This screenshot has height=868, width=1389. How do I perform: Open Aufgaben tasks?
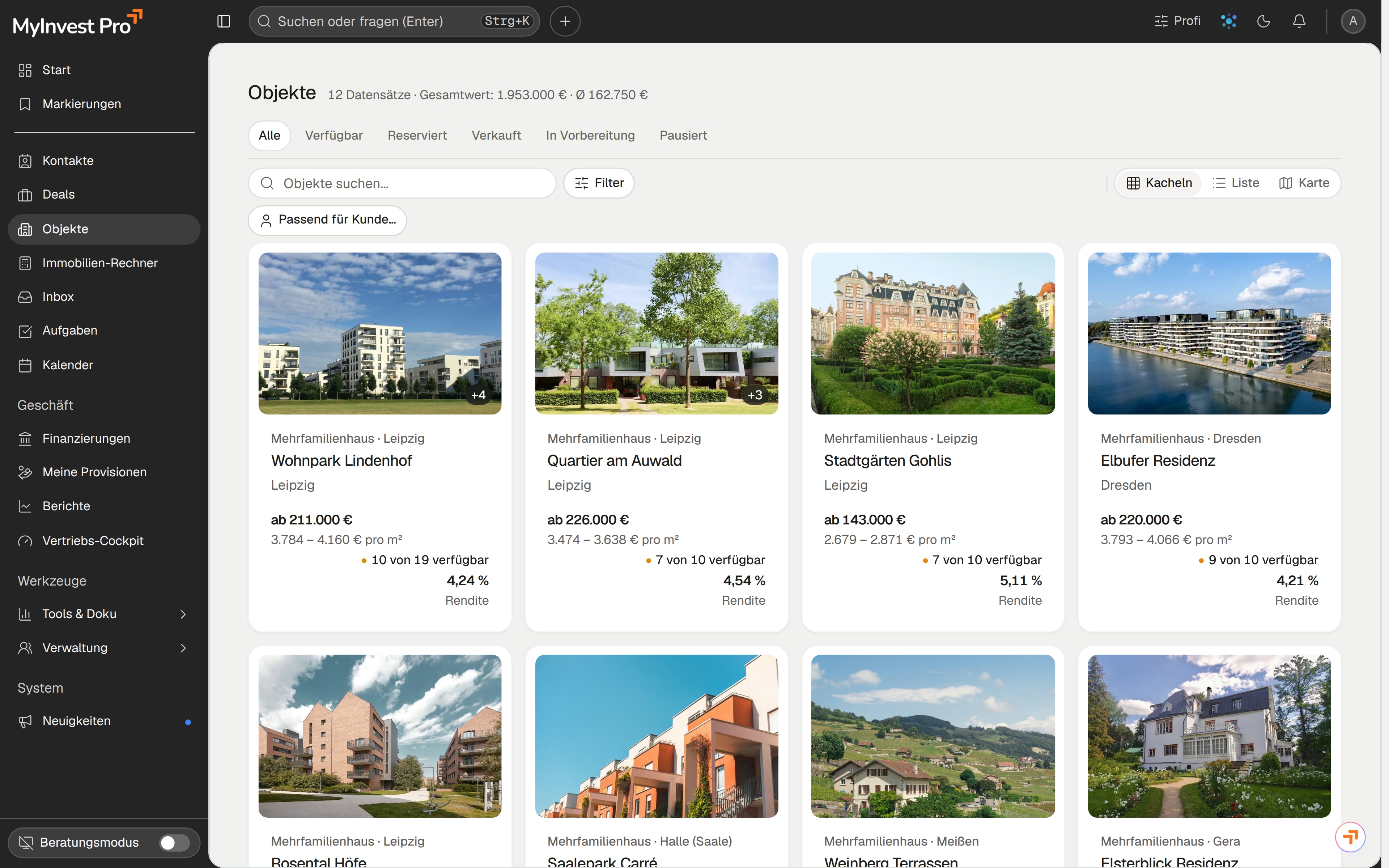coord(105,331)
